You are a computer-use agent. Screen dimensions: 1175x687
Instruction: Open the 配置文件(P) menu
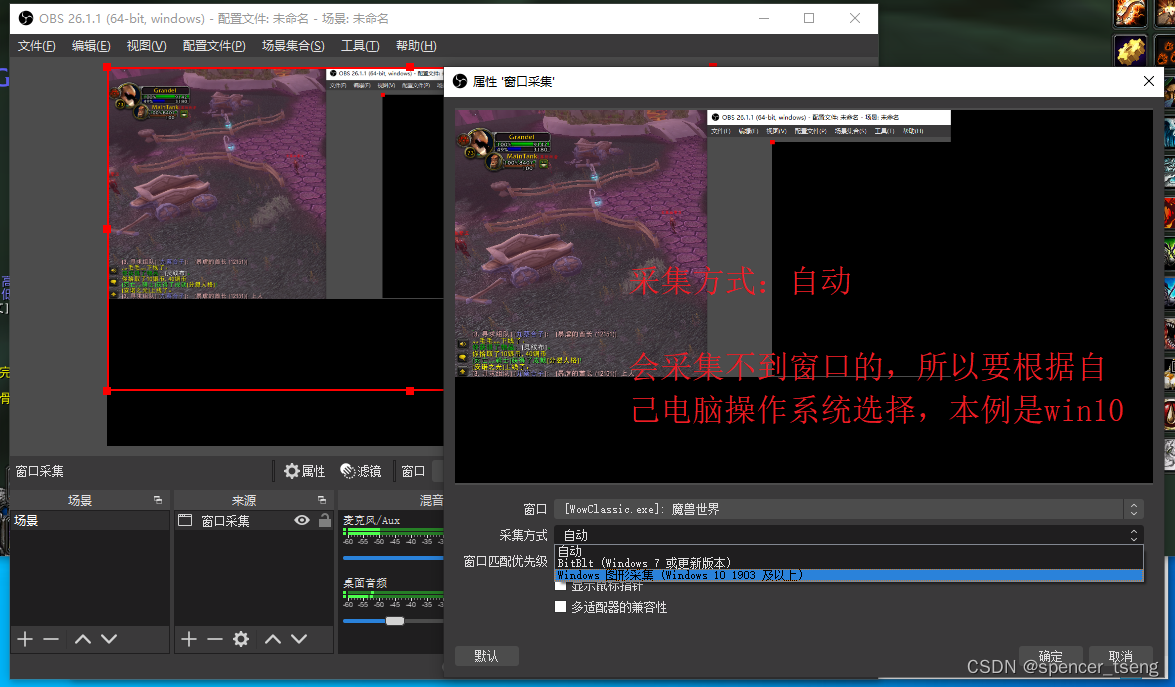coord(214,46)
